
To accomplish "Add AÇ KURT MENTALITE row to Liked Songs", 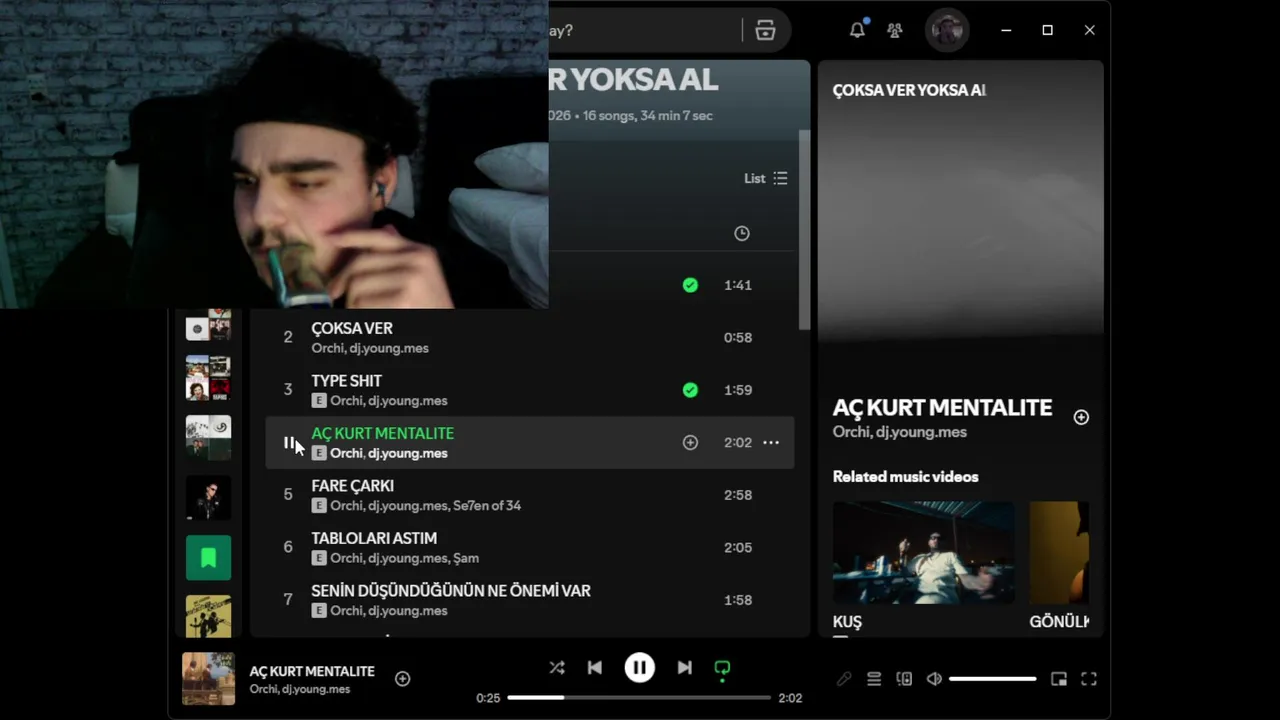I will [690, 442].
